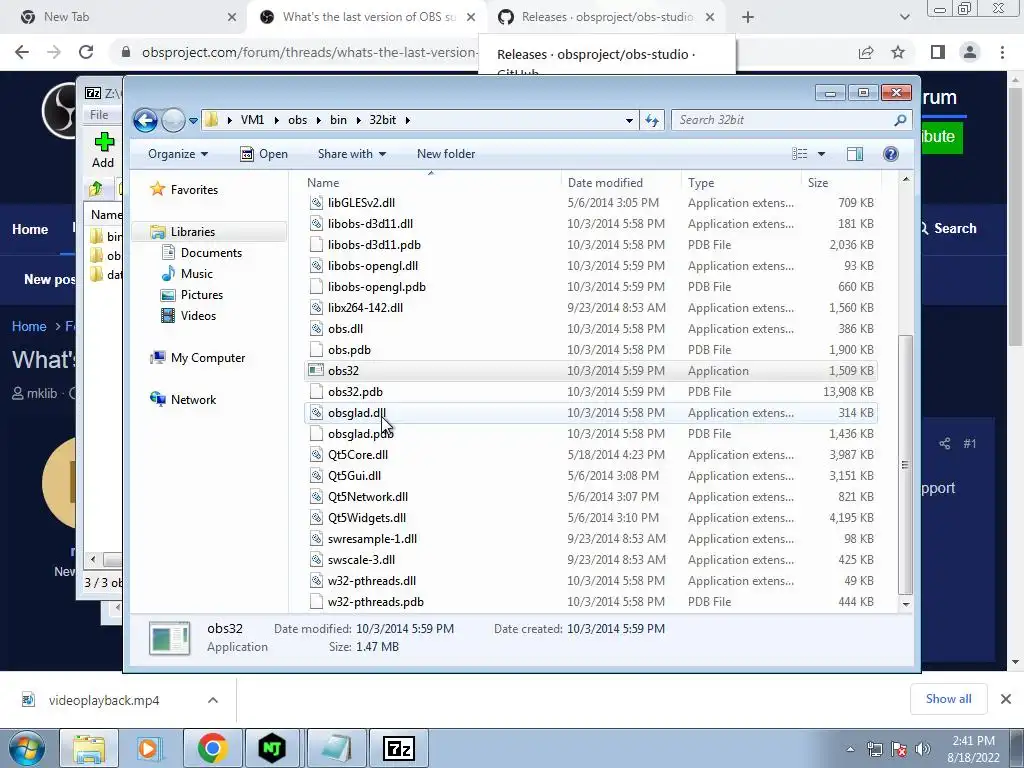Click Show all downloads
Screen dimensions: 1024x768
(x=948, y=699)
